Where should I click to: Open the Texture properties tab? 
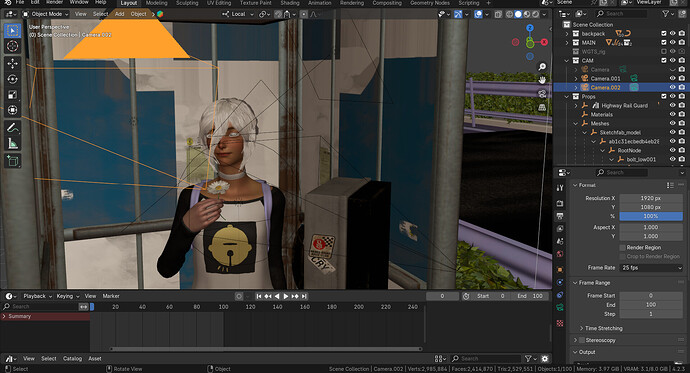pos(560,323)
